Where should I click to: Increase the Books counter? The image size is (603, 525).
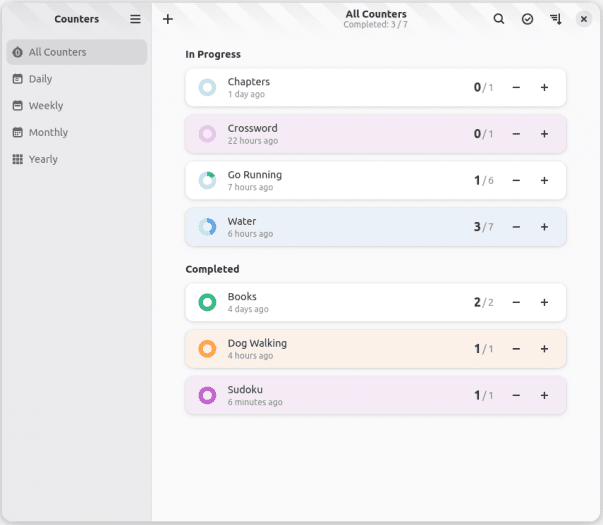point(544,303)
